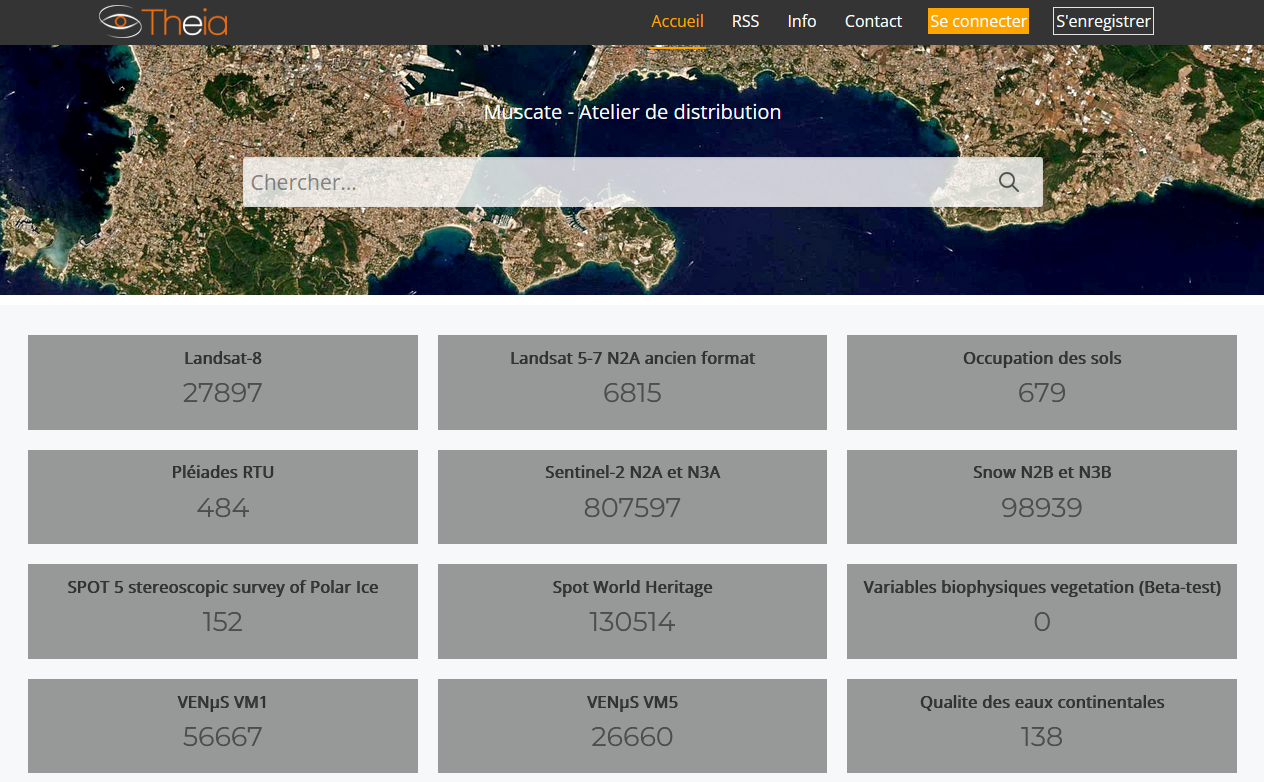Click the S'enregistrer button
1264x782 pixels.
coord(1103,21)
